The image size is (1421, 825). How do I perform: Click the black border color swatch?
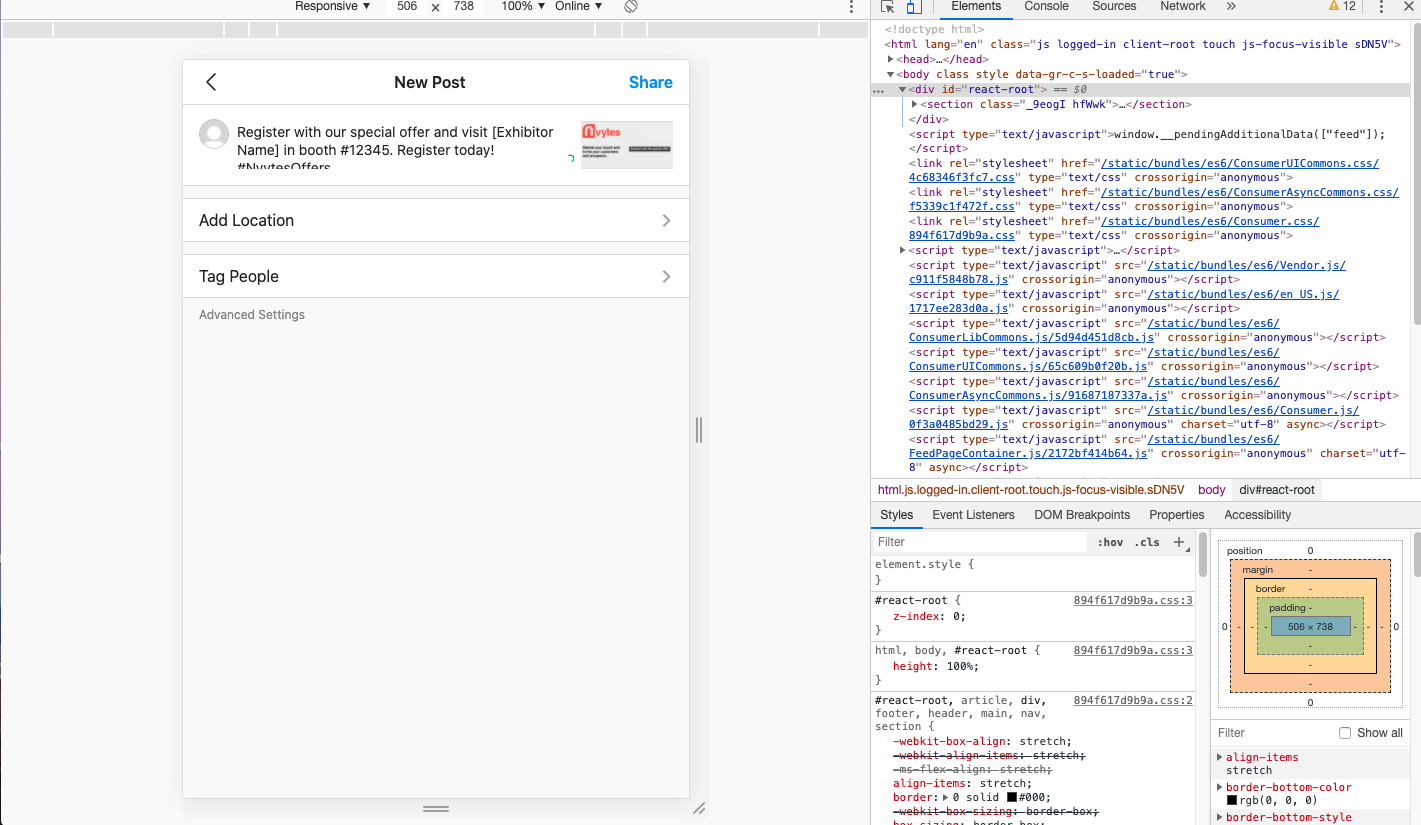pos(1012,797)
